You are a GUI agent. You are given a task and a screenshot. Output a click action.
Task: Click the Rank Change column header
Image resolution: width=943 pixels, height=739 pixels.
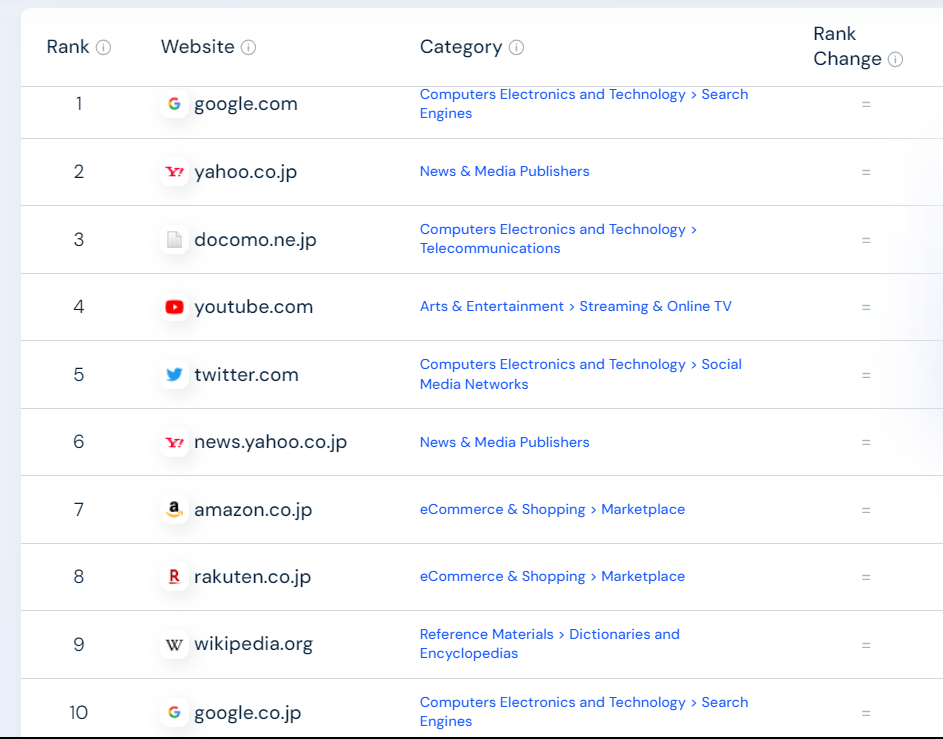[x=847, y=46]
